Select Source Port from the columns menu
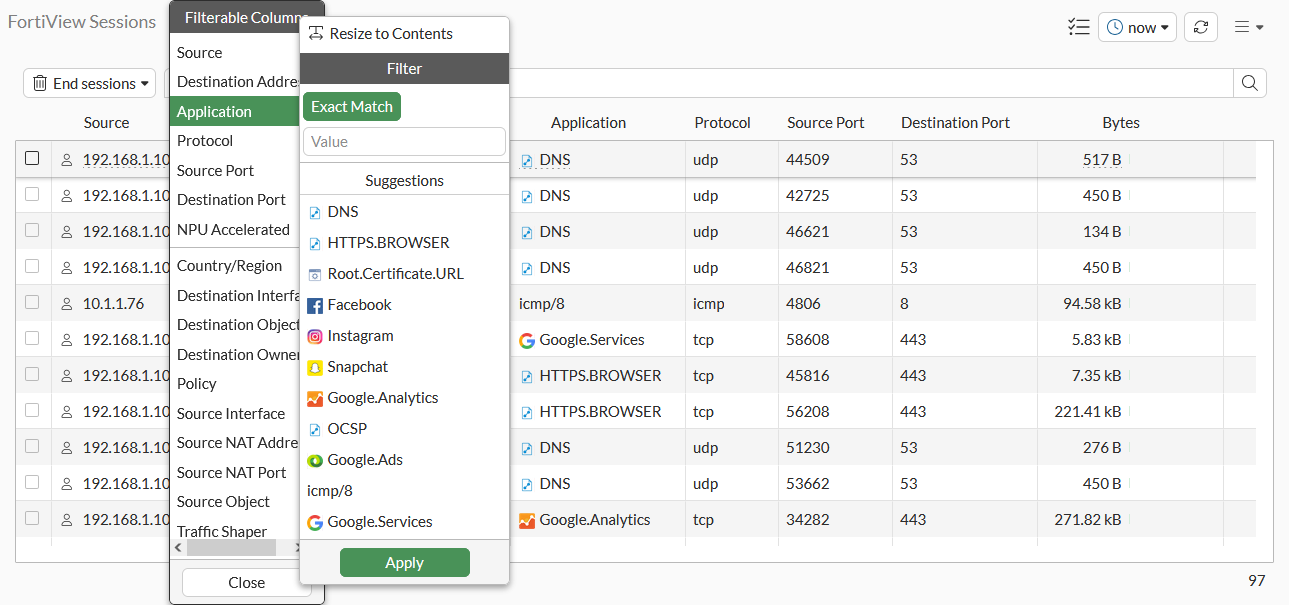This screenshot has width=1289, height=605. click(x=215, y=170)
